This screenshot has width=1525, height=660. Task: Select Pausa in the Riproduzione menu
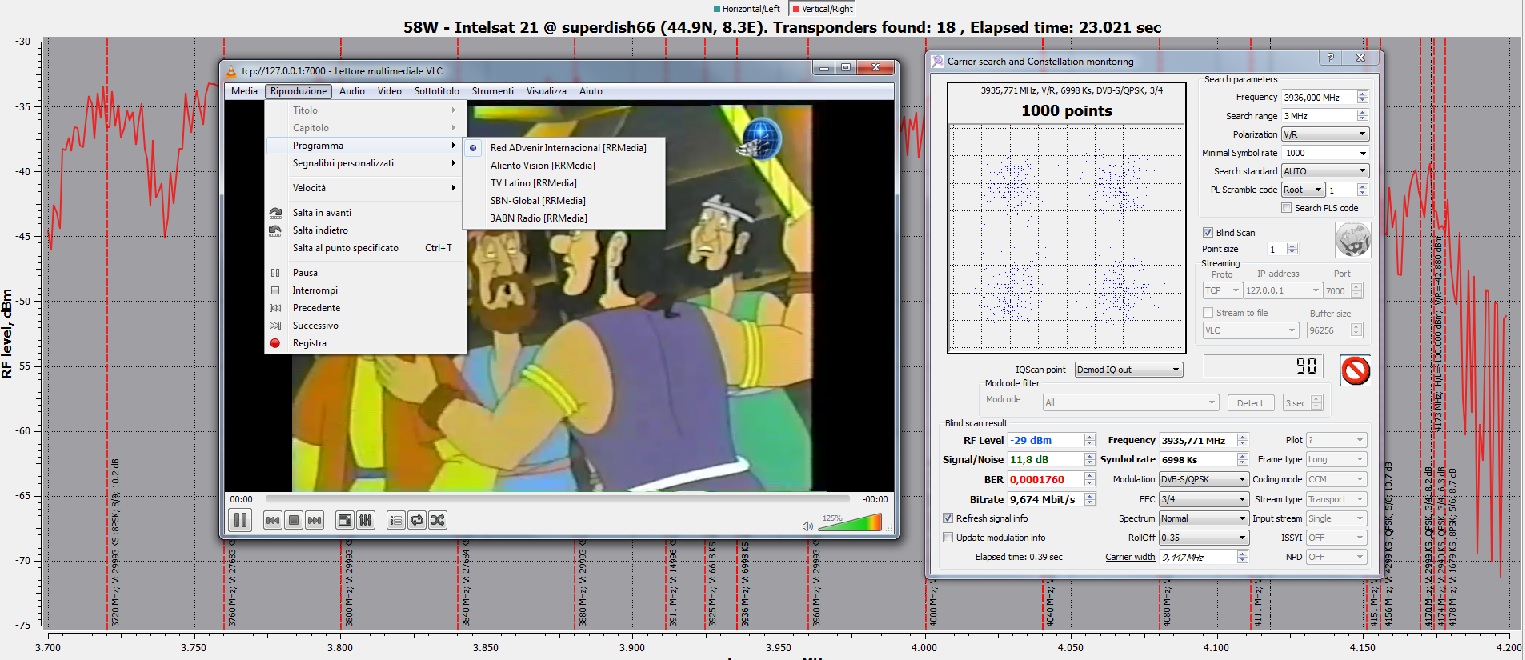click(365, 272)
